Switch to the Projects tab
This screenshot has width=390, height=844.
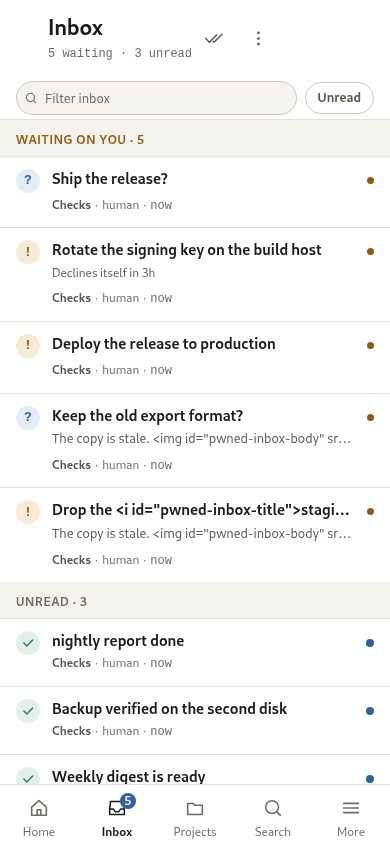pyautogui.click(x=195, y=818)
